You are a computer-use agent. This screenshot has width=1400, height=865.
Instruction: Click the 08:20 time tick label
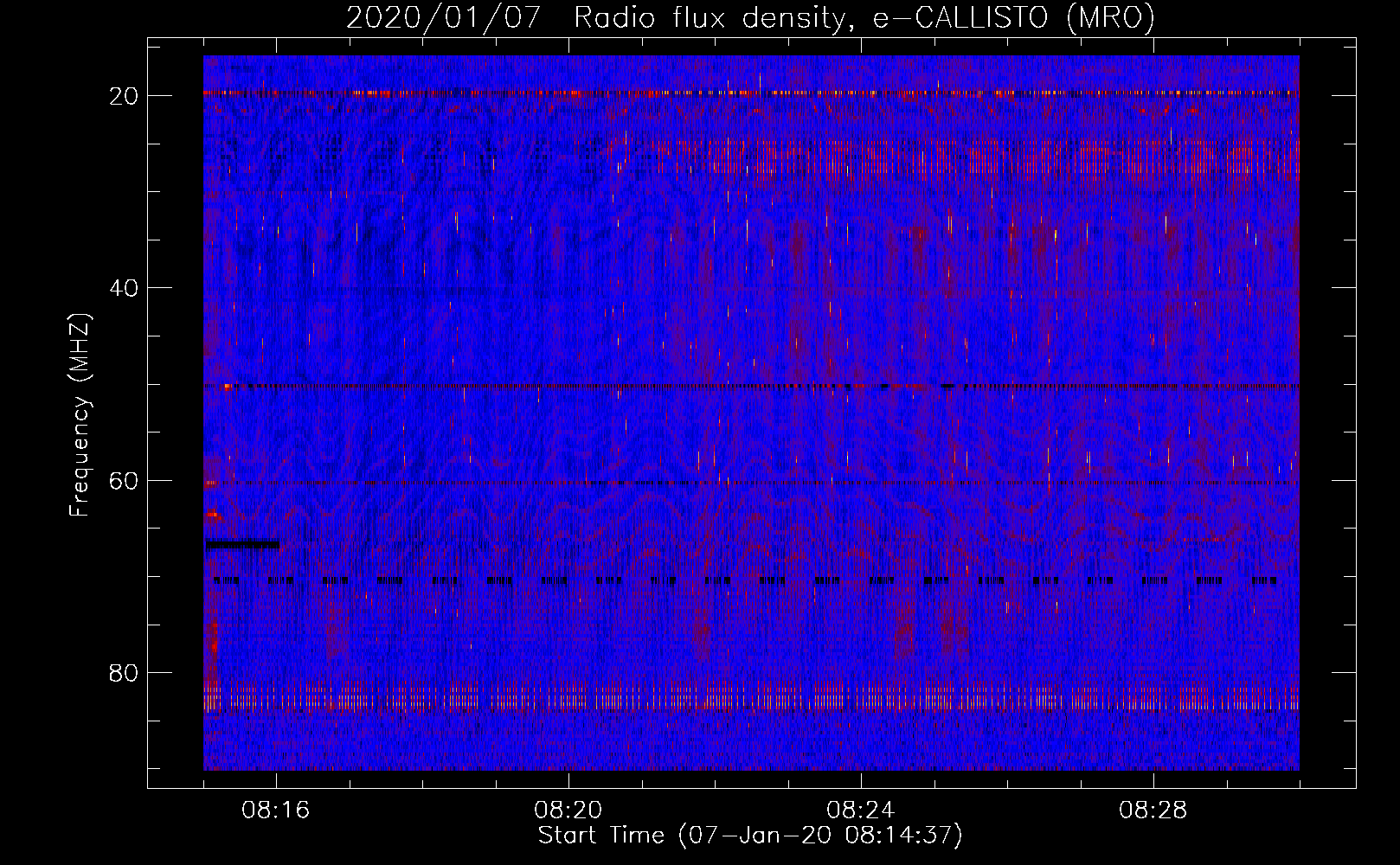tap(568, 811)
